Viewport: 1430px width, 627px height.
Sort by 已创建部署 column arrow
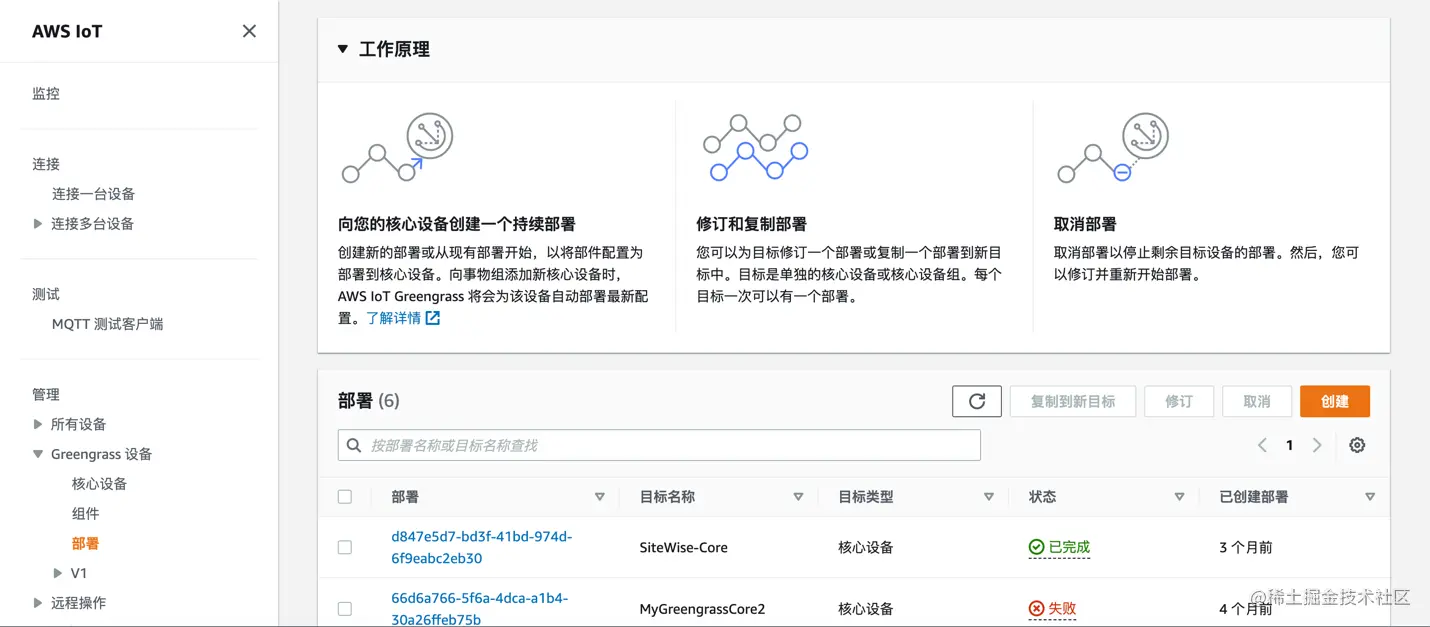[1370, 497]
